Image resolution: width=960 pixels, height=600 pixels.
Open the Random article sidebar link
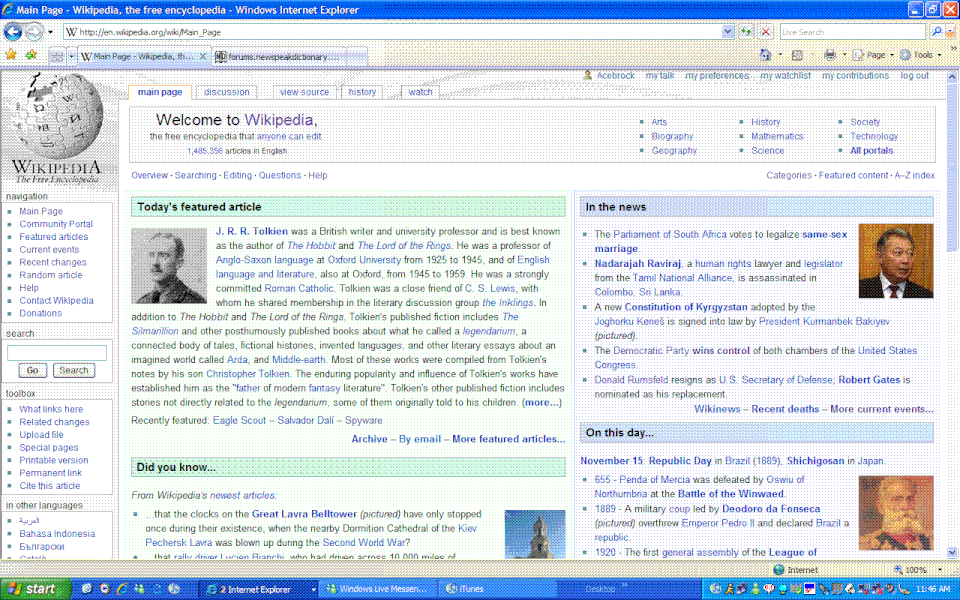[x=51, y=275]
